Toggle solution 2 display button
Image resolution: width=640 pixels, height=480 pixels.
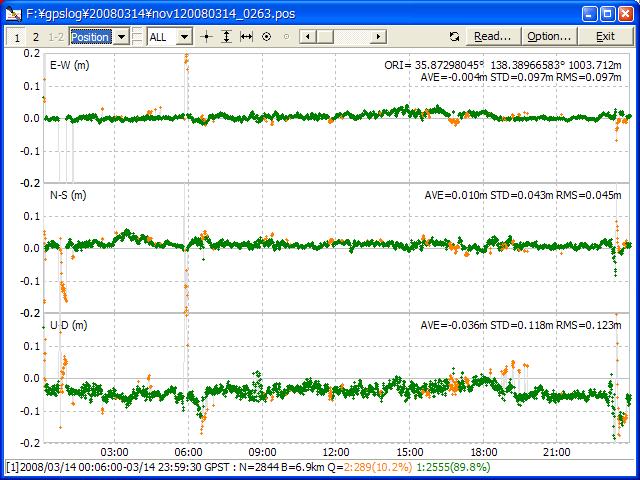(36, 36)
